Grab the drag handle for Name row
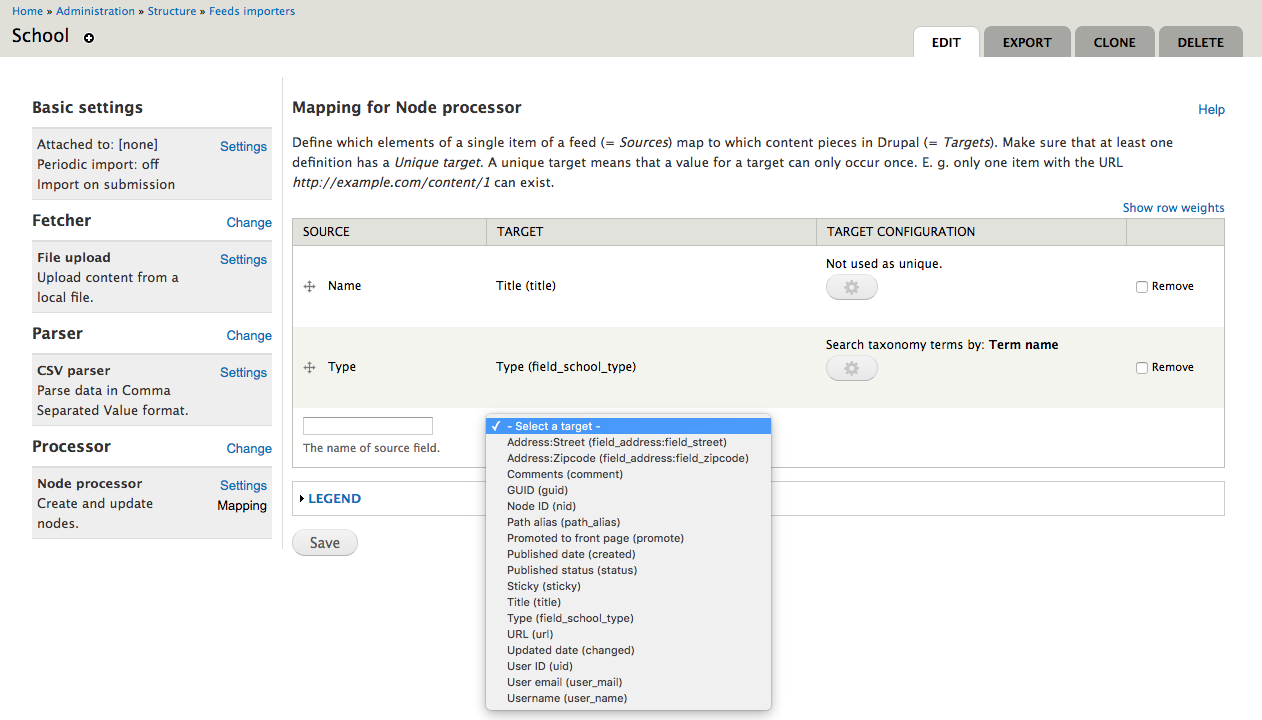1262x720 pixels. 310,287
